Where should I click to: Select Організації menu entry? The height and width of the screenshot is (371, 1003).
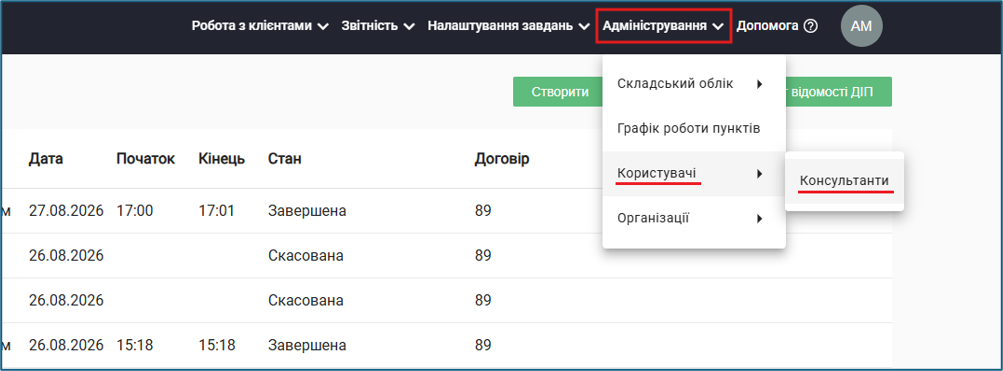click(x=693, y=218)
